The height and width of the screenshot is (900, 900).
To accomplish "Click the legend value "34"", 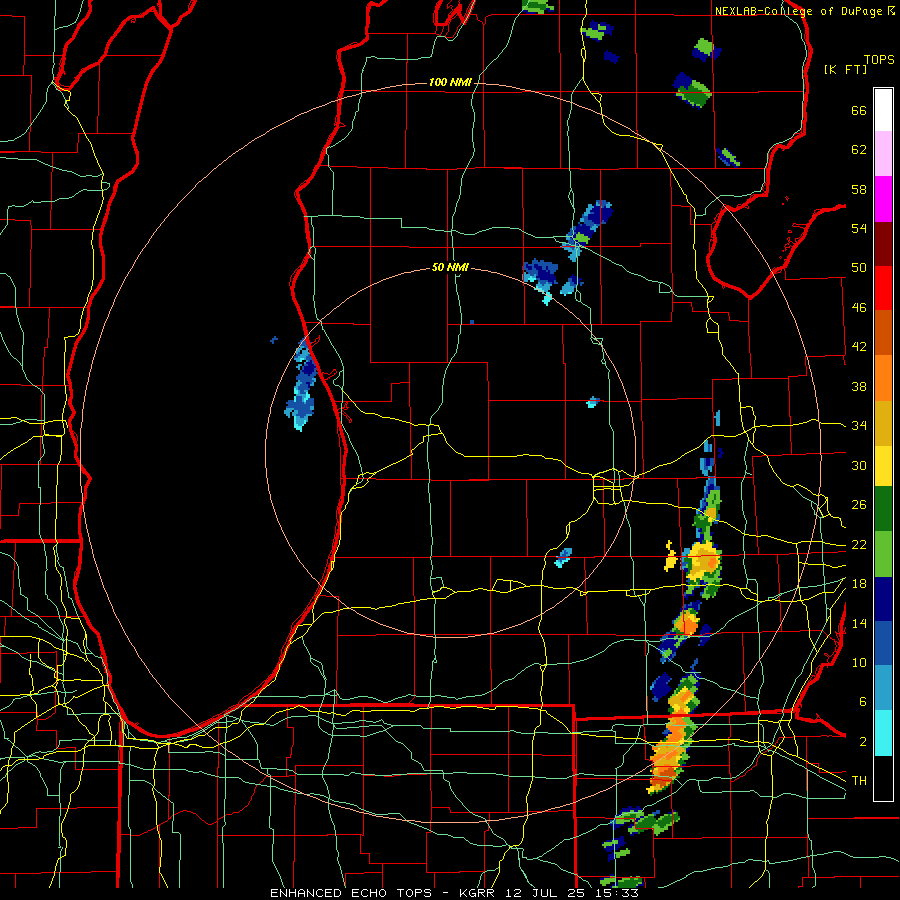I will pyautogui.click(x=859, y=426).
